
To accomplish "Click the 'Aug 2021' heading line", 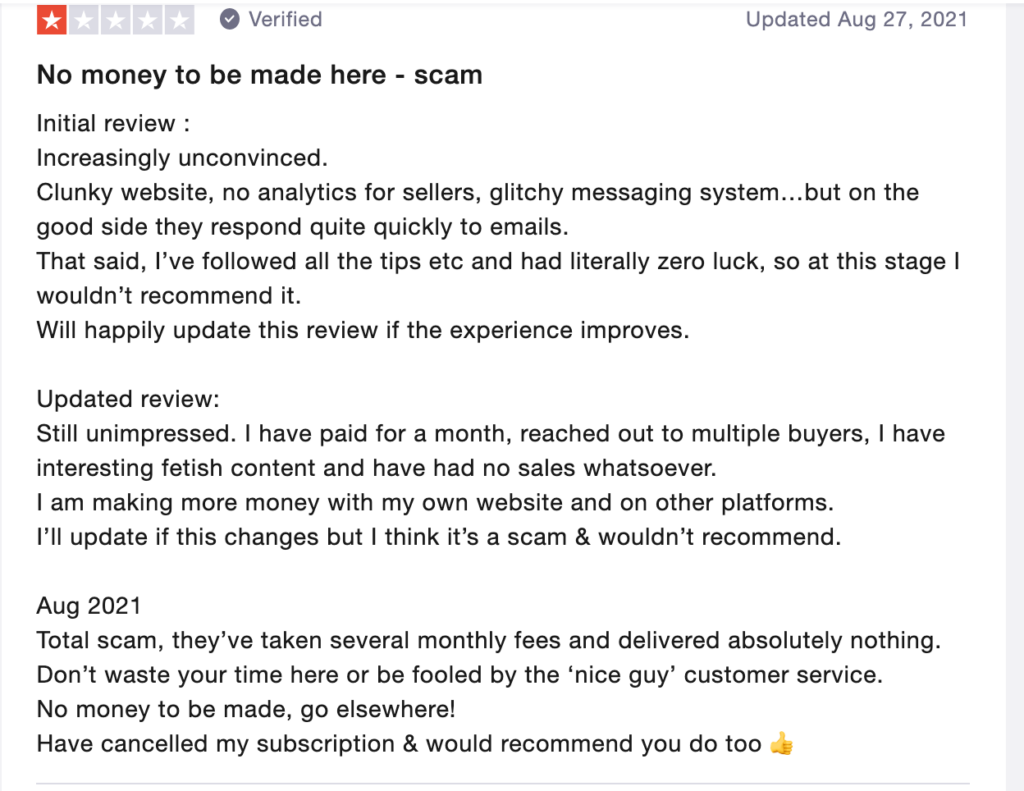I will (89, 606).
